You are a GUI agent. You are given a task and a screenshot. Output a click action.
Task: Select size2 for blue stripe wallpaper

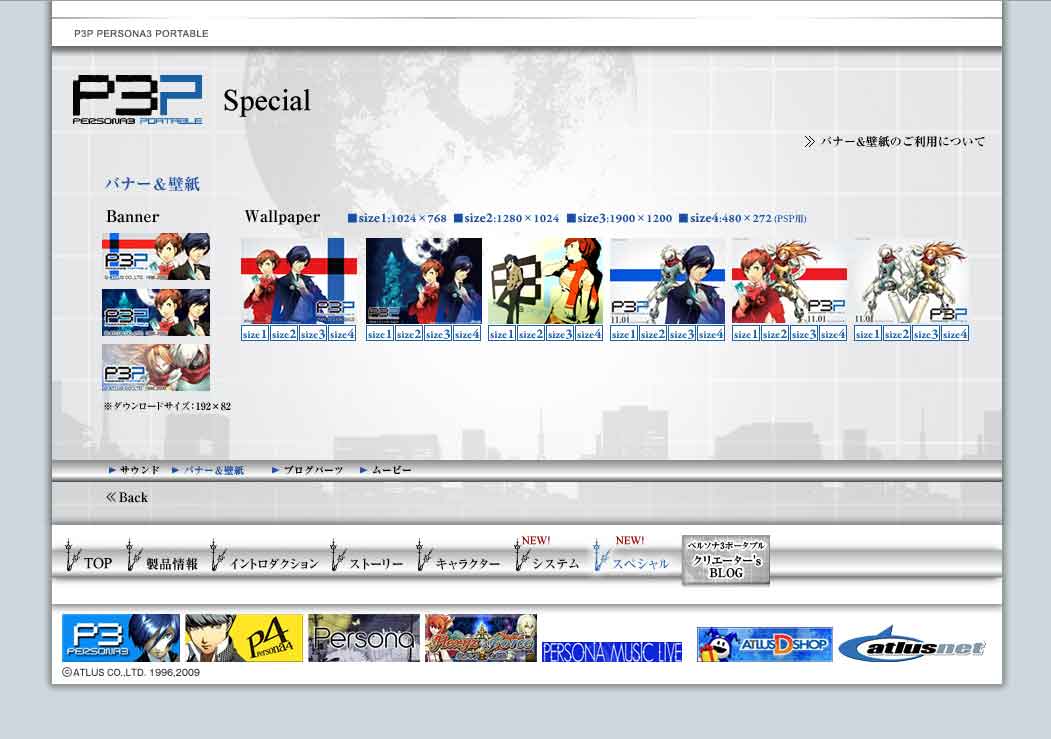point(652,334)
